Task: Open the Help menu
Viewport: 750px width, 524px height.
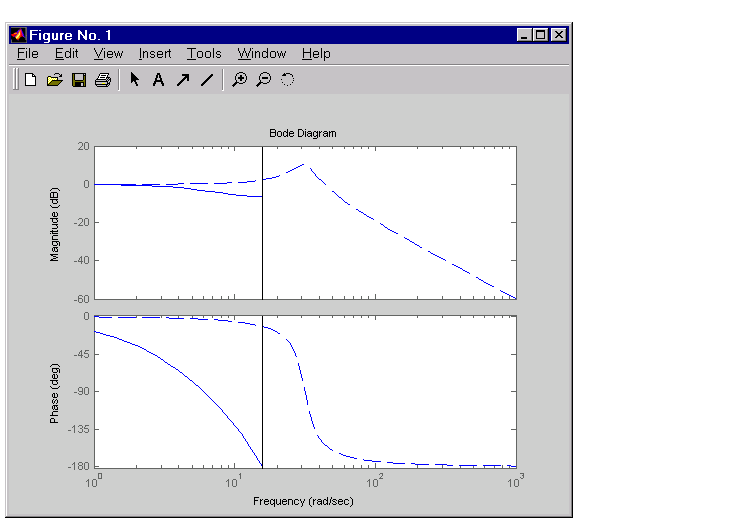Action: tap(316, 54)
